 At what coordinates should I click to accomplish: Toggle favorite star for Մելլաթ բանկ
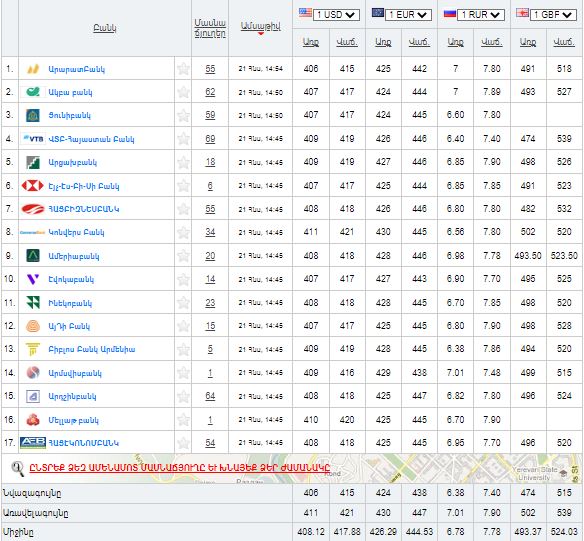point(183,420)
